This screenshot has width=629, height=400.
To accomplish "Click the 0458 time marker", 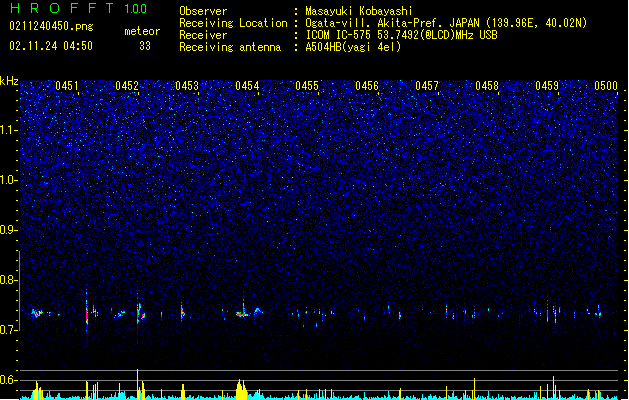I will [487, 86].
